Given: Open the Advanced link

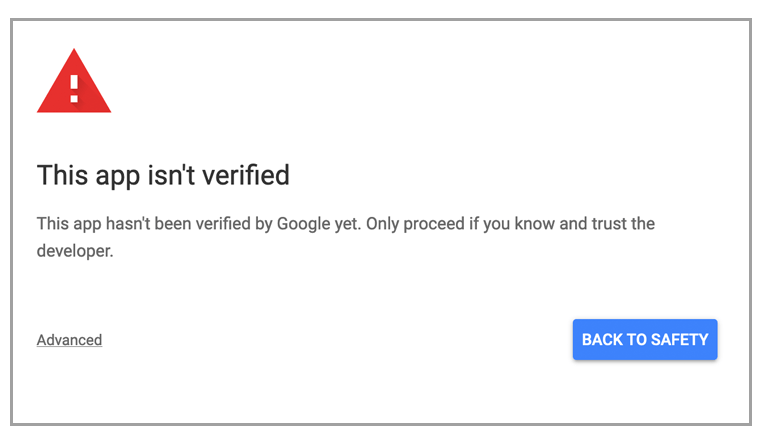Looking at the screenshot, I should coord(69,340).
